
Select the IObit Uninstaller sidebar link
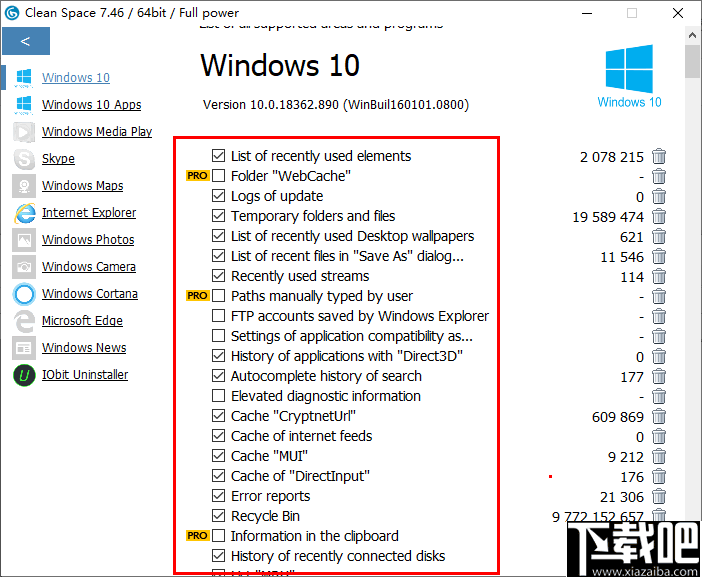point(85,375)
